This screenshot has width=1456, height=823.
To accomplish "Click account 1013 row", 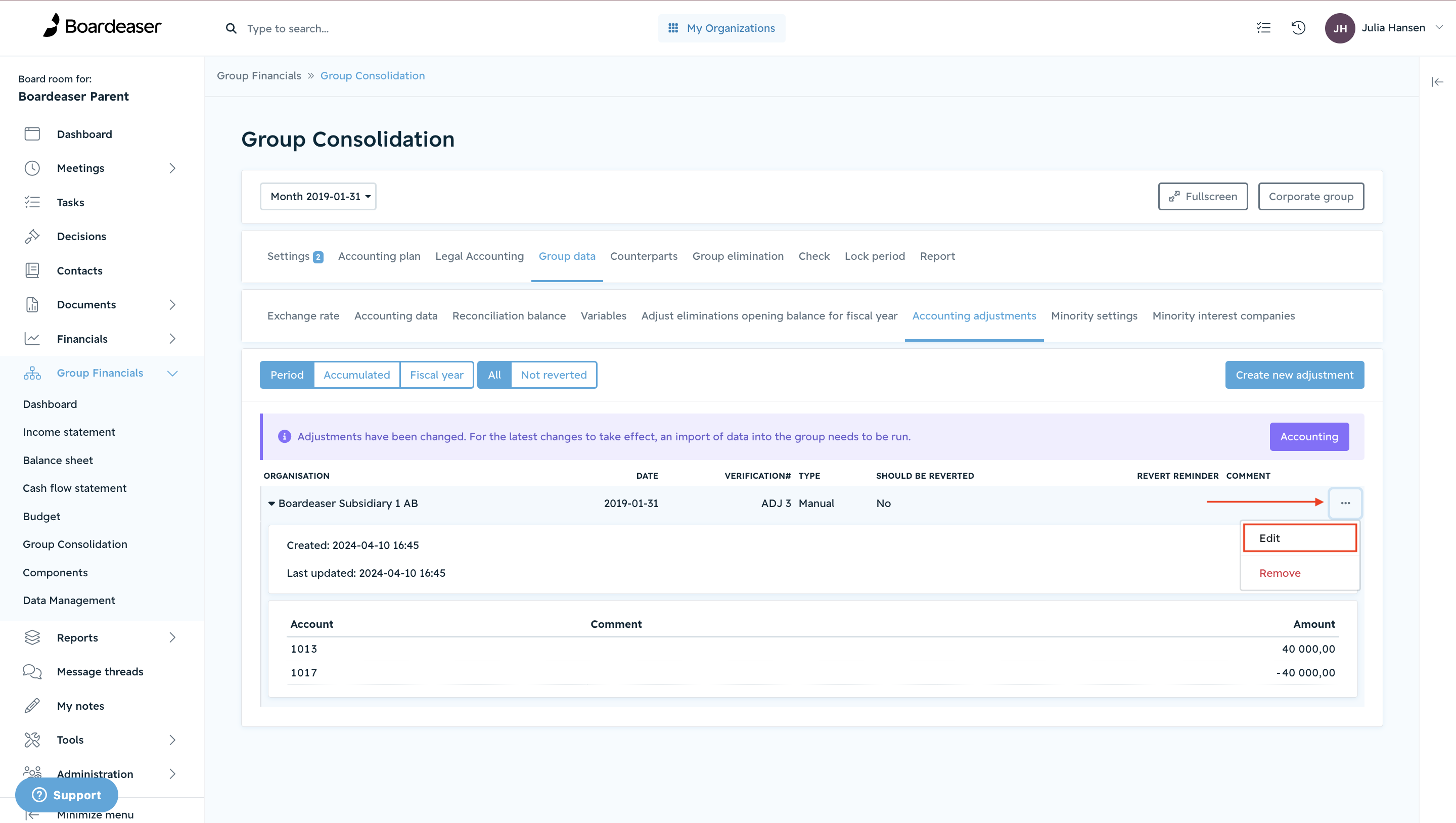I will (813, 650).
